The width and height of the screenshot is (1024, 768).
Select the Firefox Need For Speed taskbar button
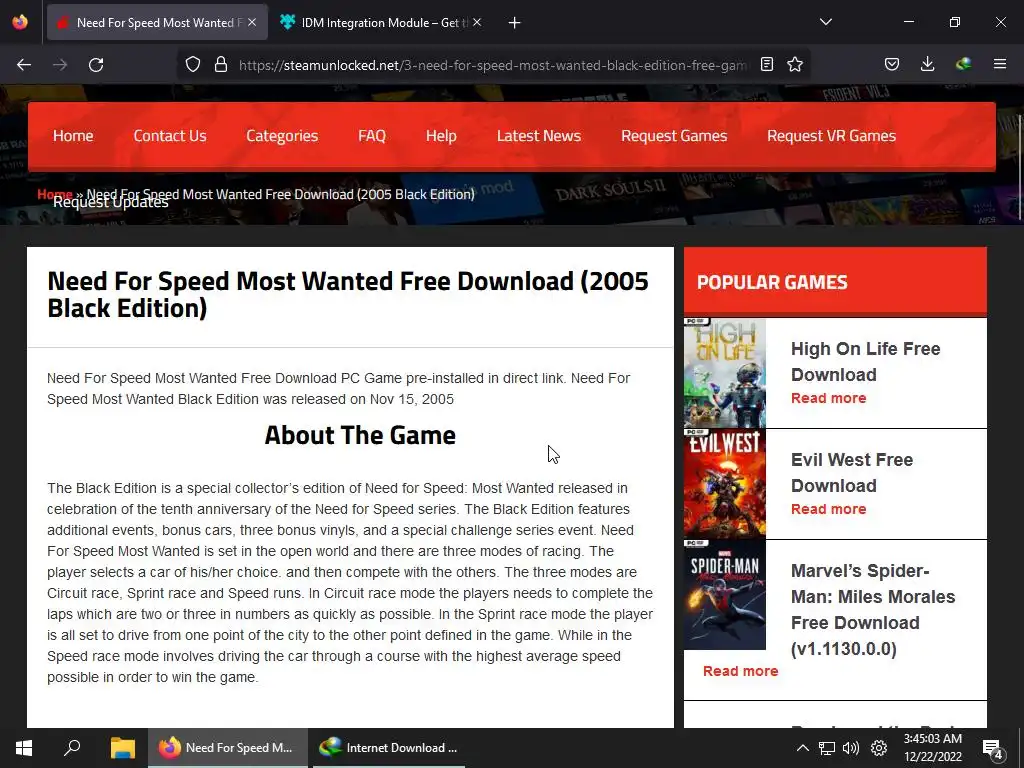pyautogui.click(x=228, y=748)
